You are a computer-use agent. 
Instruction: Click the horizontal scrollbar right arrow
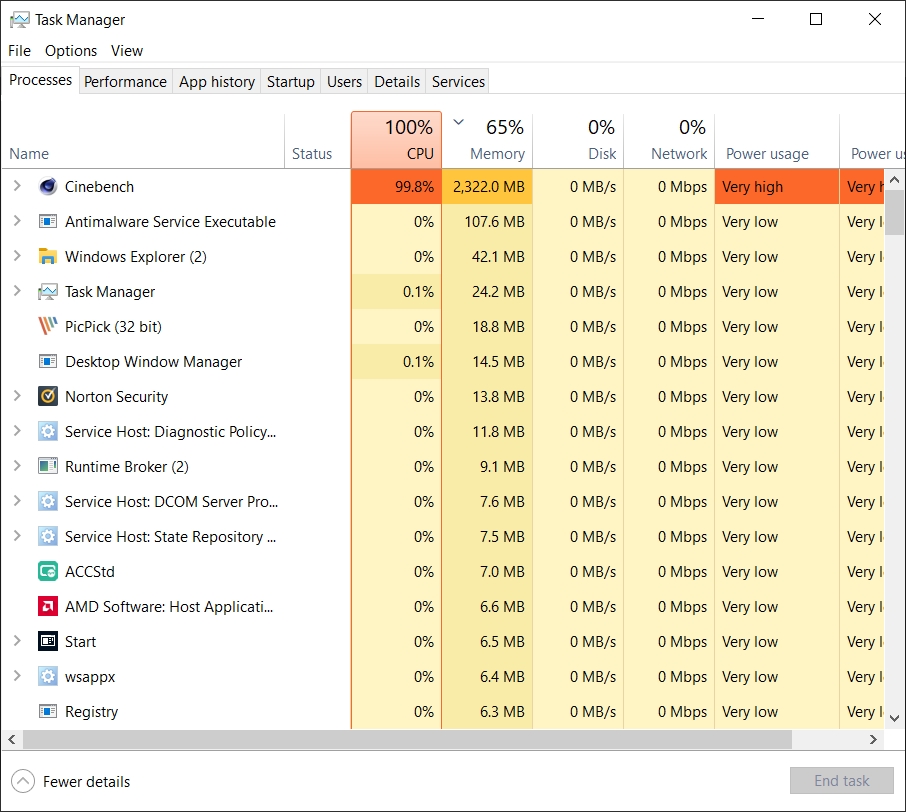(x=873, y=739)
